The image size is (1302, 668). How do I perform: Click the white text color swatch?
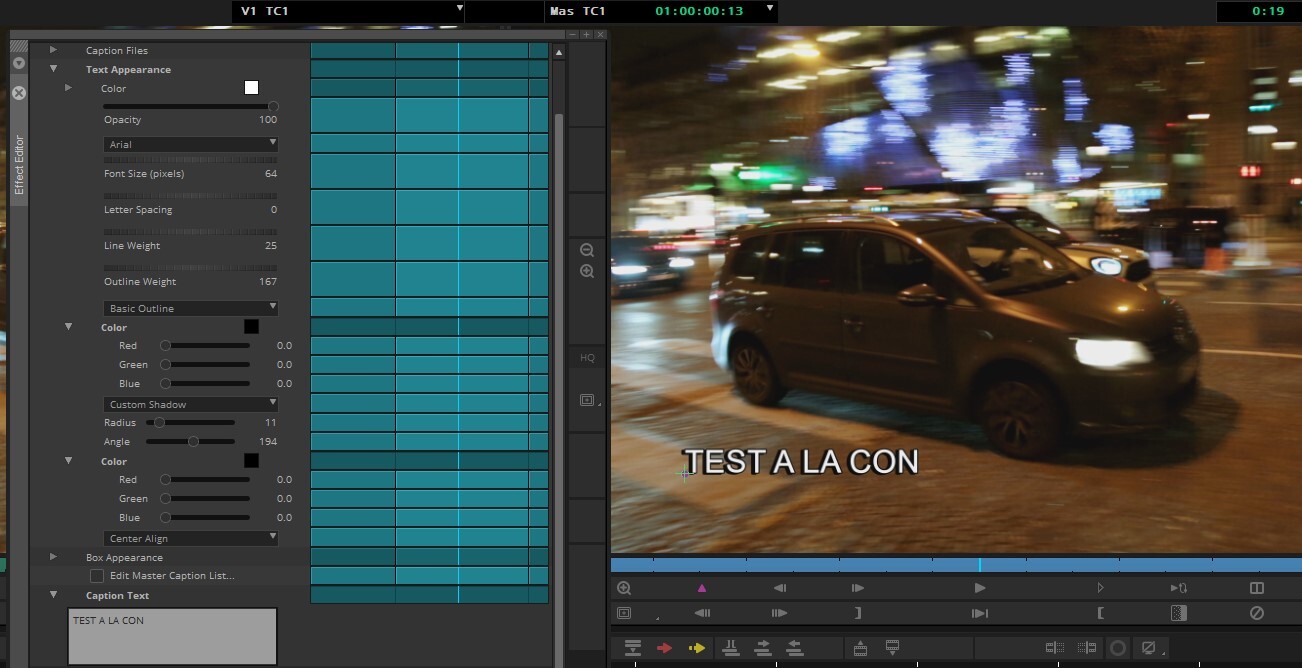pyautogui.click(x=251, y=88)
